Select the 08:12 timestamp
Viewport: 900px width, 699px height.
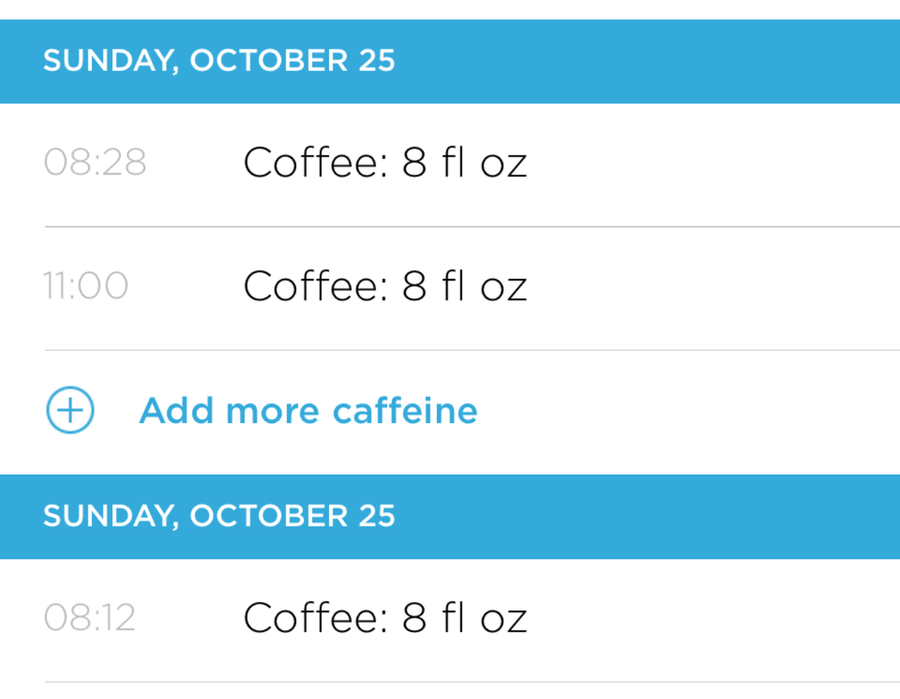[x=90, y=618]
